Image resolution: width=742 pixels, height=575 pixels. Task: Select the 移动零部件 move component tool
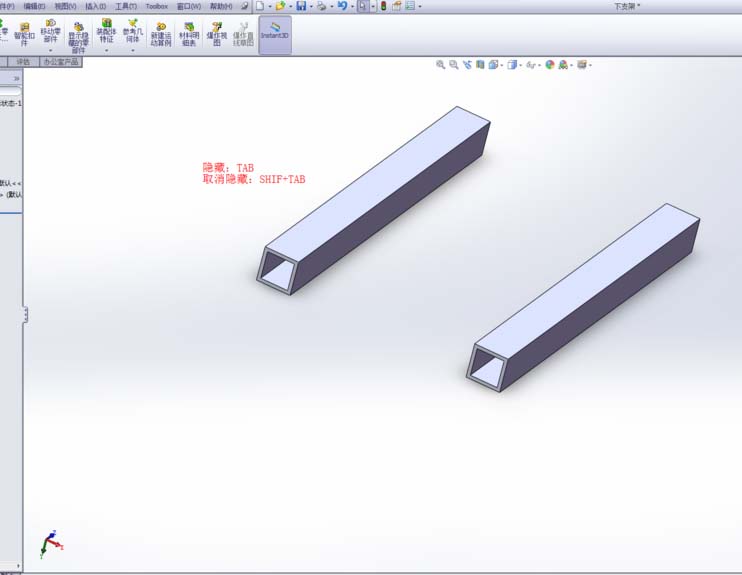[x=50, y=32]
